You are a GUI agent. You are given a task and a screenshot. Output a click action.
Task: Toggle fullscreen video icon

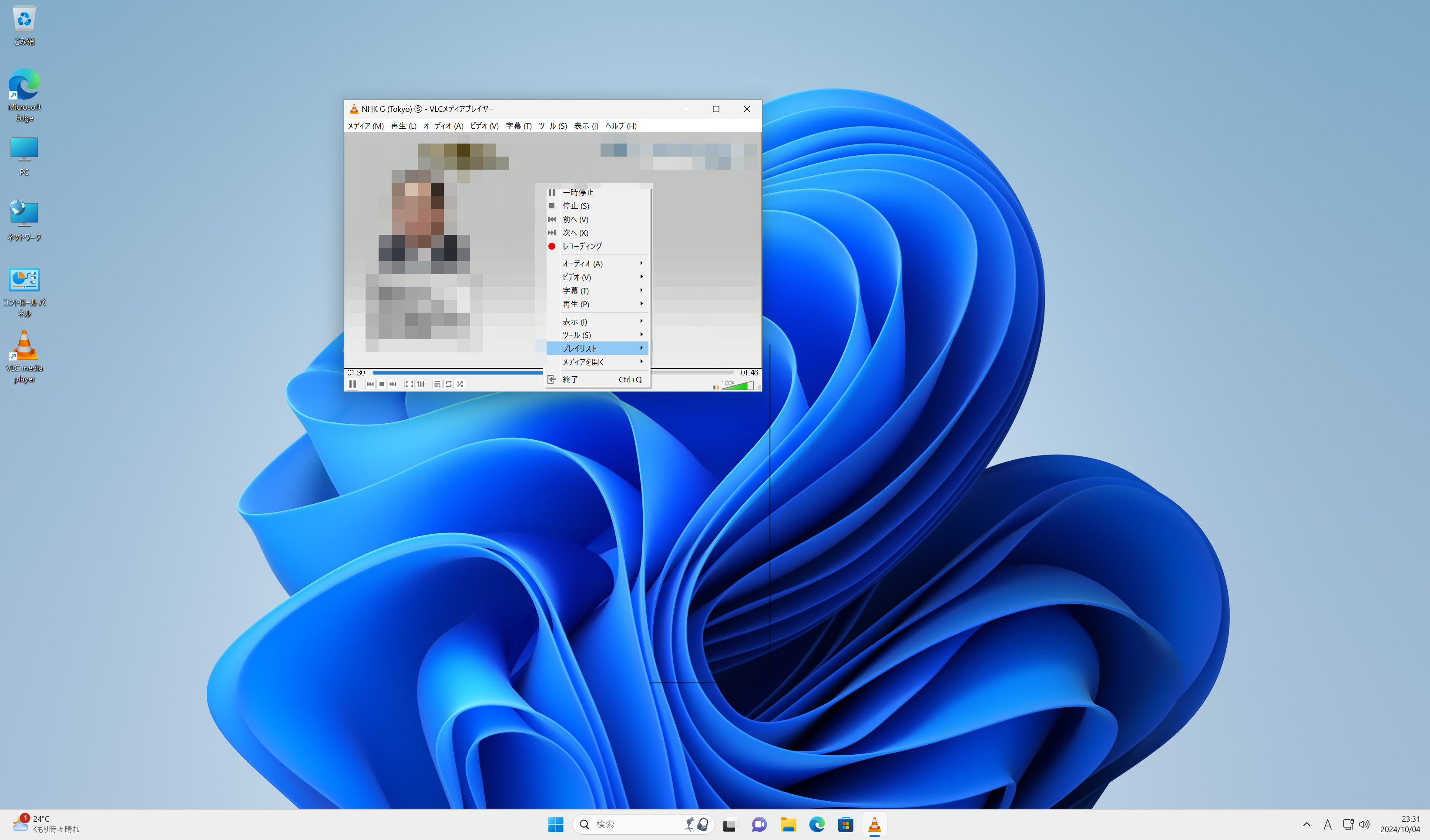(x=409, y=384)
